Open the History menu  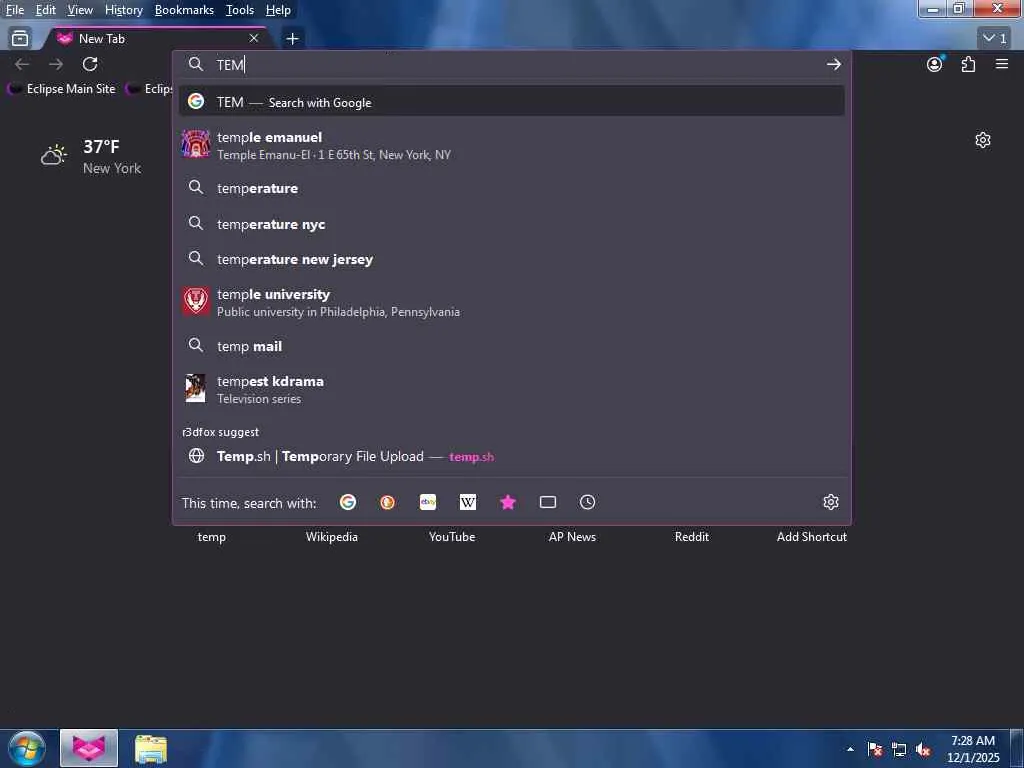coord(124,10)
